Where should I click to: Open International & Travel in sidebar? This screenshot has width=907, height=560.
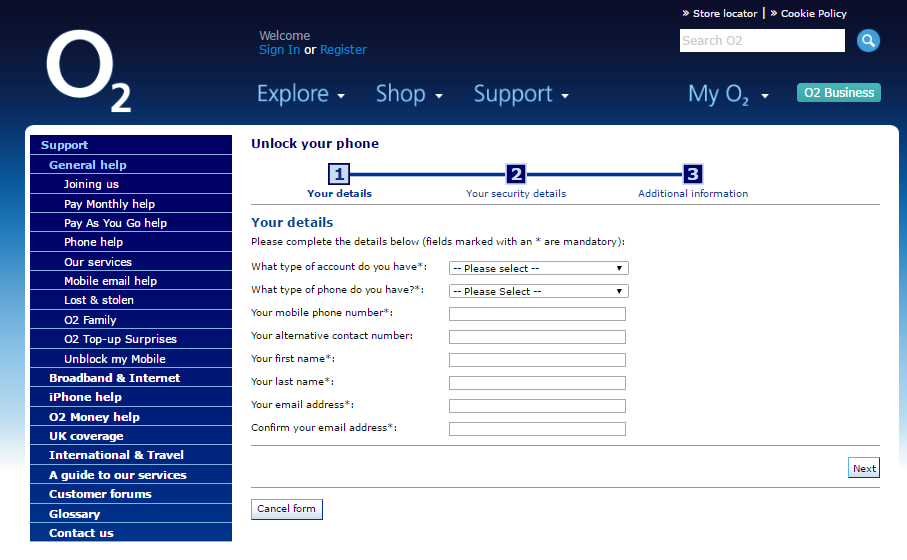click(x=131, y=455)
